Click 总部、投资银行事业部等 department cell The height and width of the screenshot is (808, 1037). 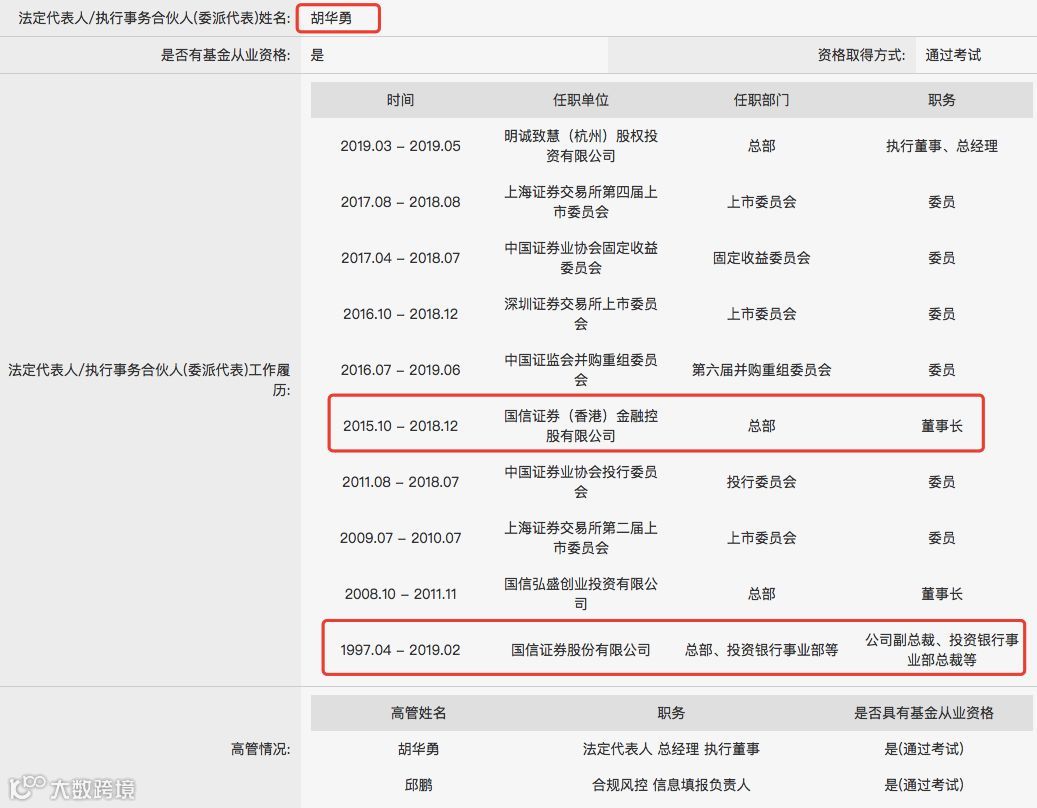pyautogui.click(x=761, y=651)
